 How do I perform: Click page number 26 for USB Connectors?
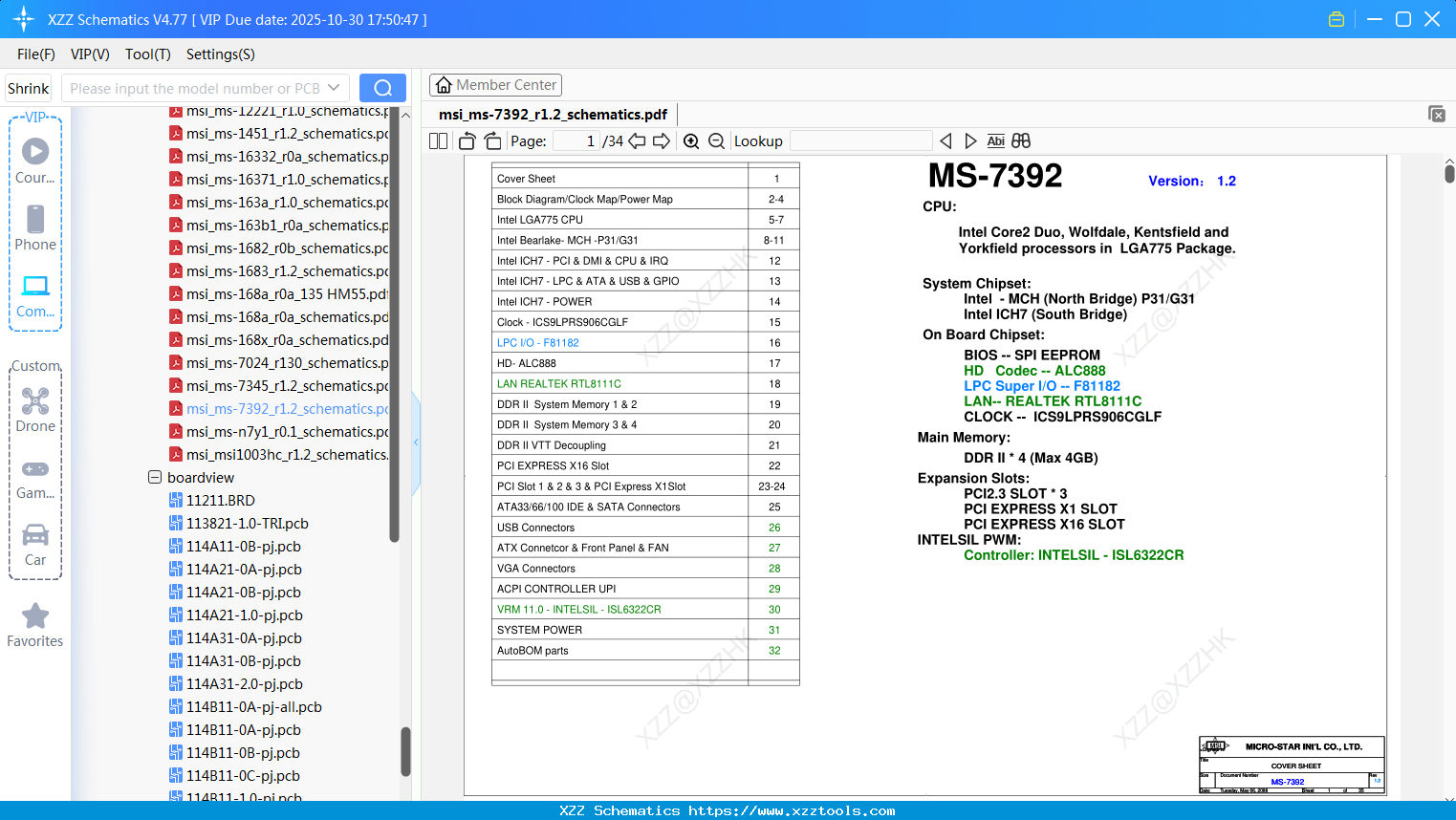[774, 528]
